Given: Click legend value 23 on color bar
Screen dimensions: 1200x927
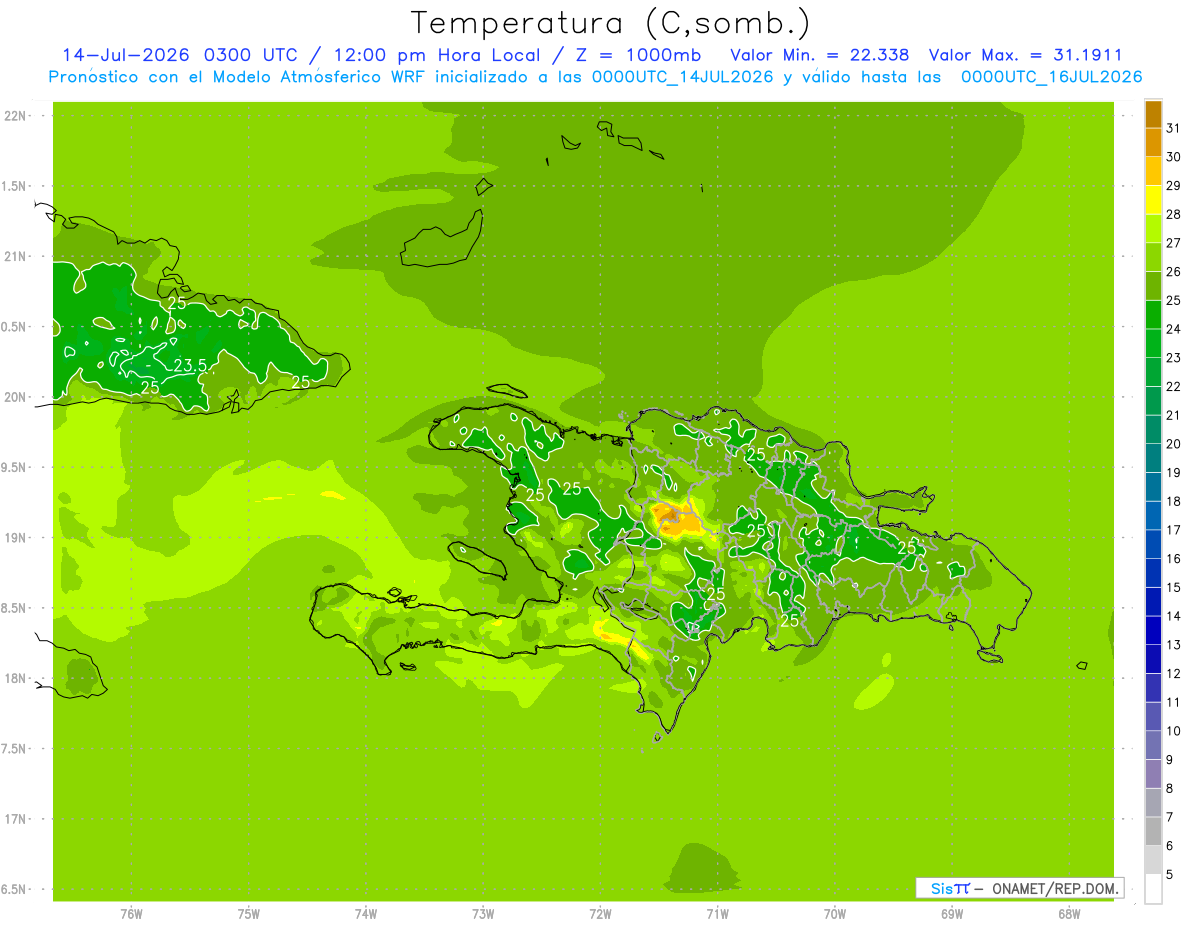Looking at the screenshot, I should (x=1174, y=358).
